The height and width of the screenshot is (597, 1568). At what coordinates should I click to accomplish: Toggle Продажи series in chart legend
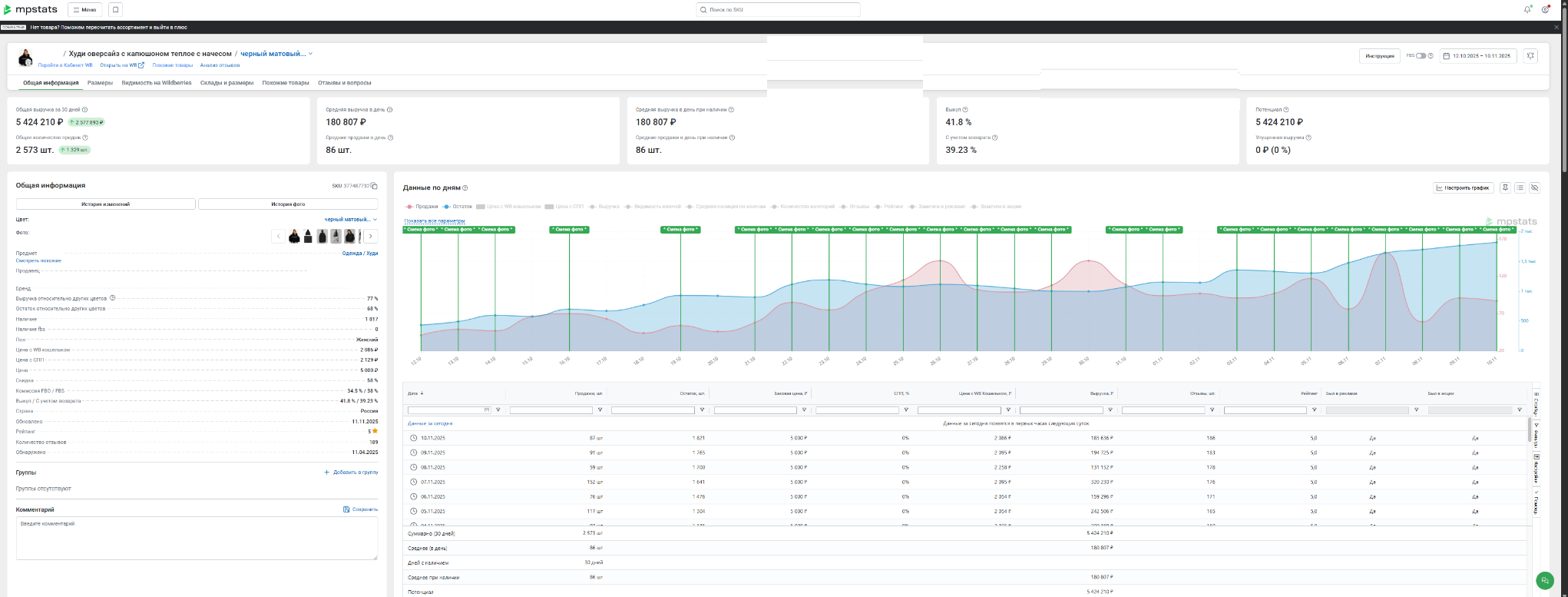pos(422,207)
